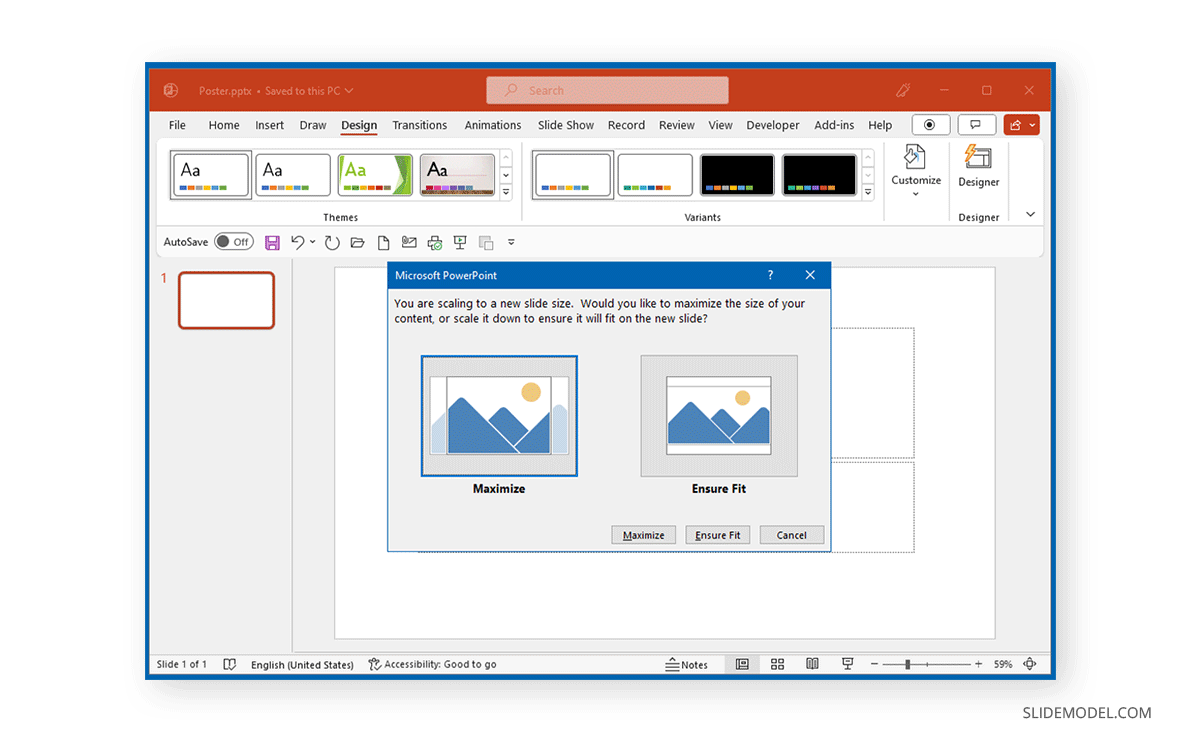Open the Slide Show tab
This screenshot has width=1200, height=743.
pos(566,125)
